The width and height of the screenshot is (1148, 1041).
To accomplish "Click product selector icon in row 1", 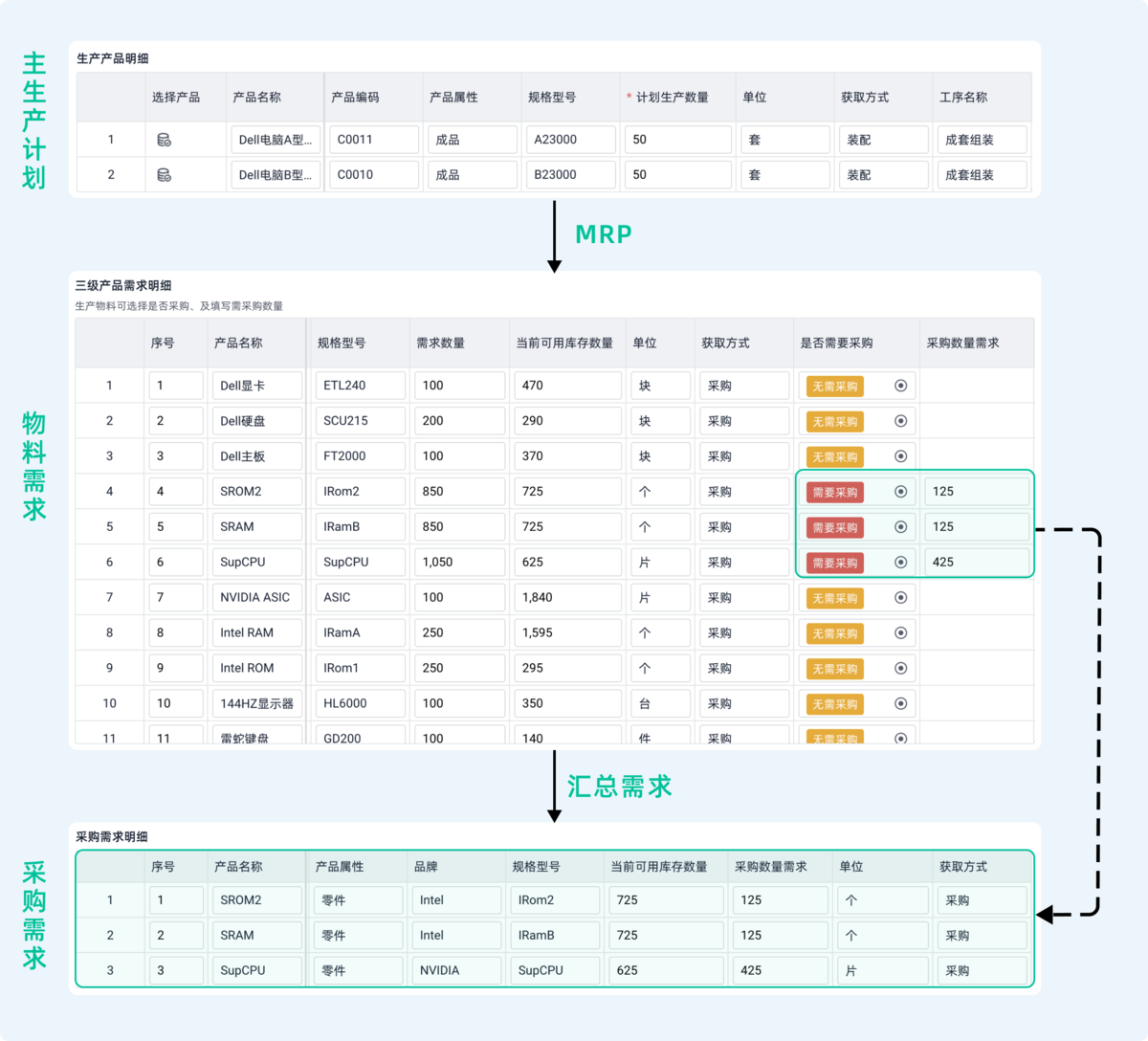I will click(164, 140).
